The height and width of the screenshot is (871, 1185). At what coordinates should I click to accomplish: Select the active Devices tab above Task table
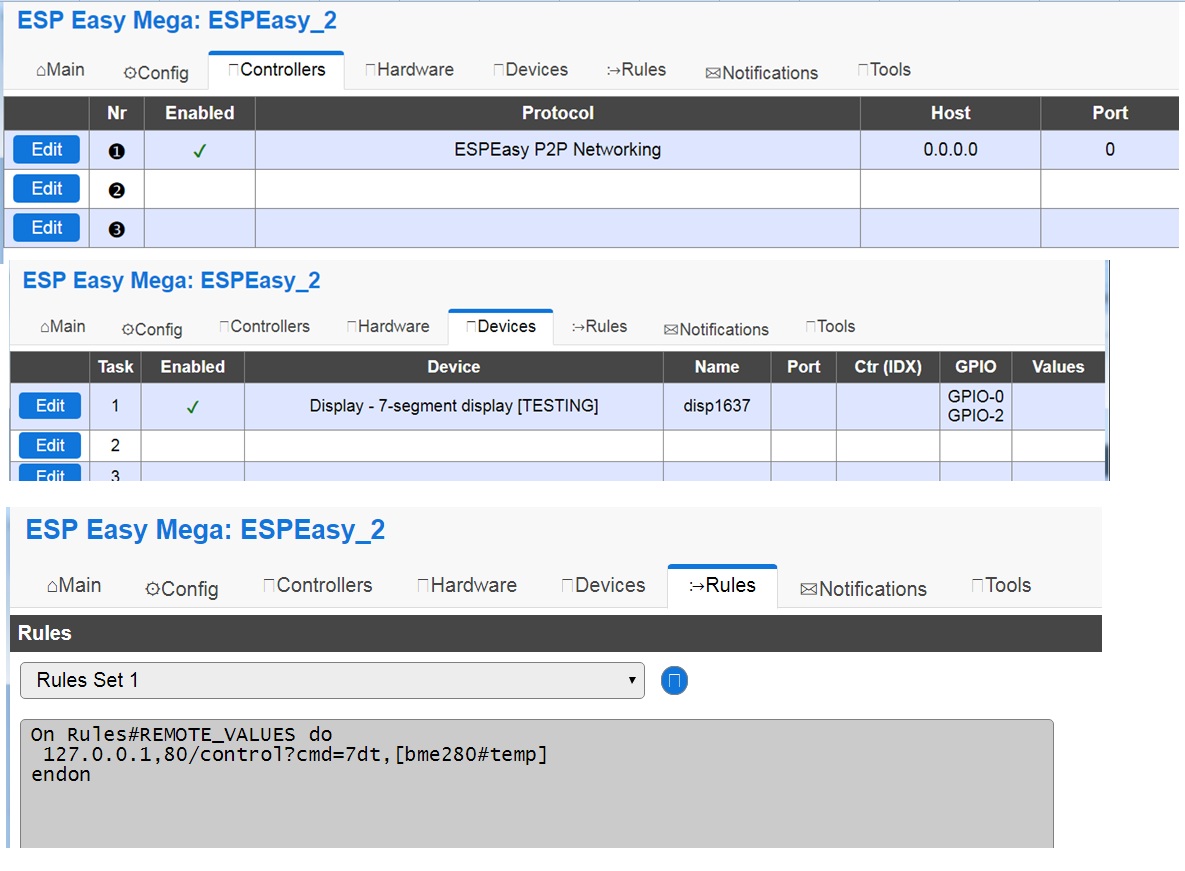click(501, 326)
